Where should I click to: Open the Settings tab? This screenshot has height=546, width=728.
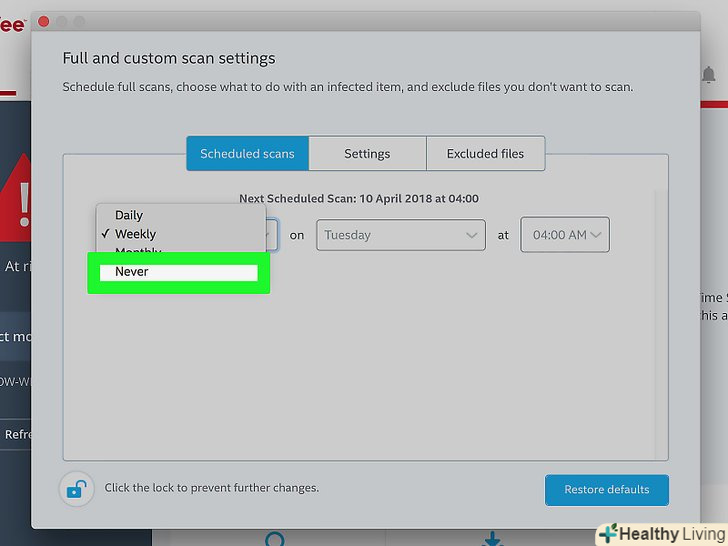(x=367, y=154)
